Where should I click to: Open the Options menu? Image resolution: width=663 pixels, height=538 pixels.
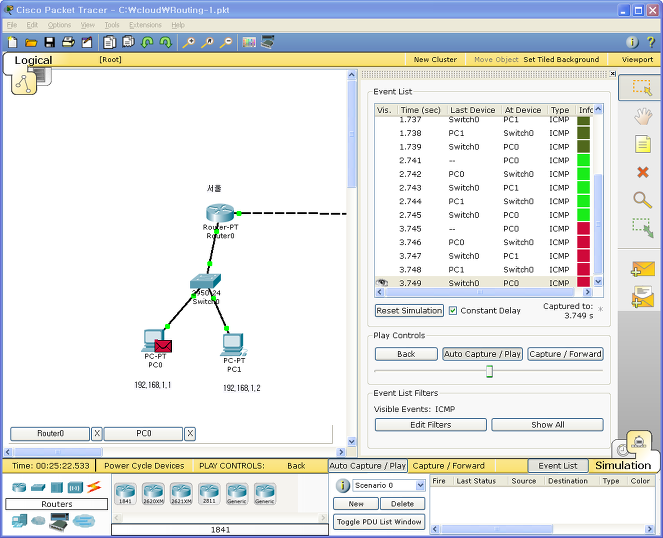(59, 25)
